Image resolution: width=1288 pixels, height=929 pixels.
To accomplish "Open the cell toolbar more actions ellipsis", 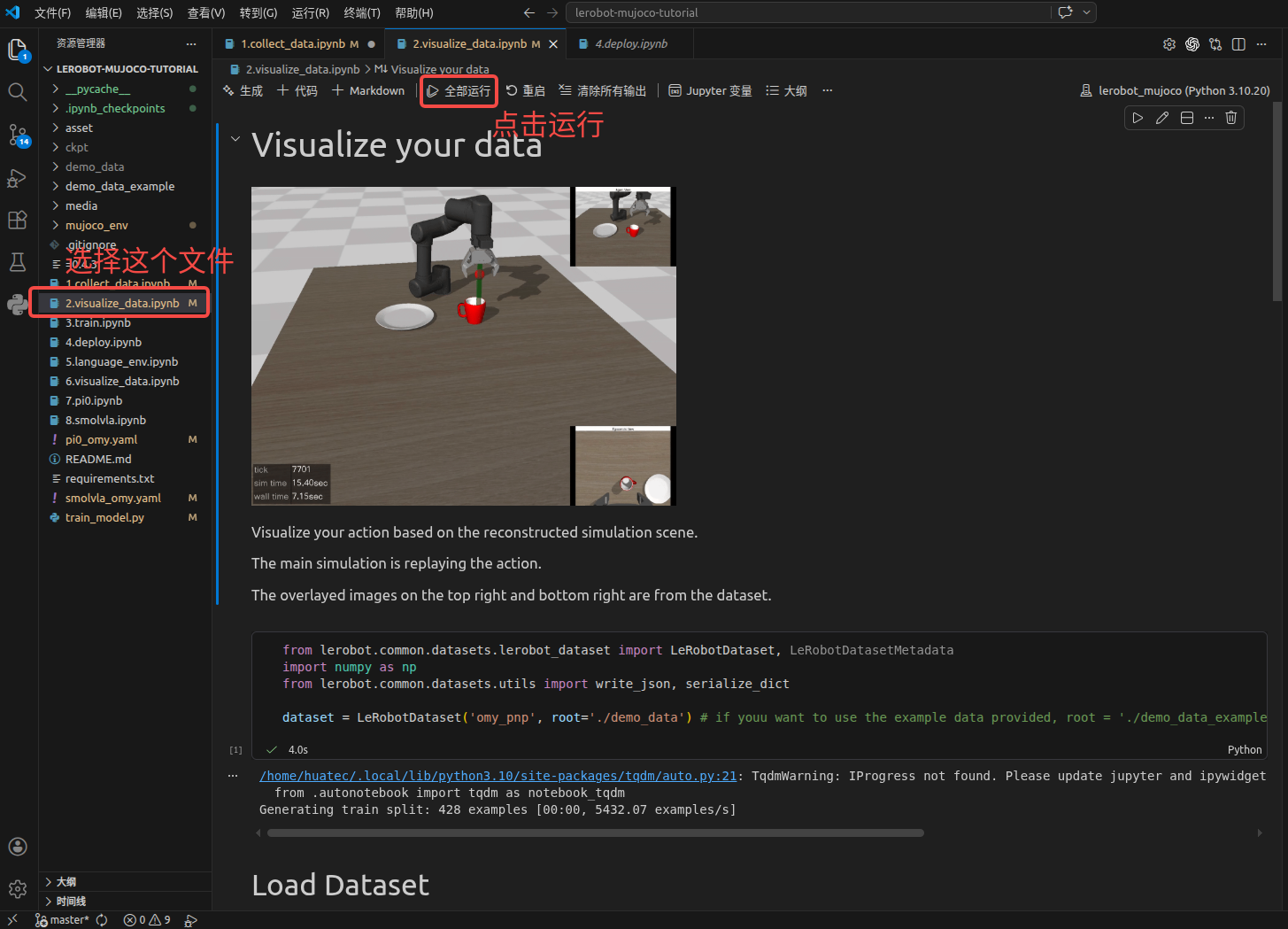I will (x=1209, y=118).
